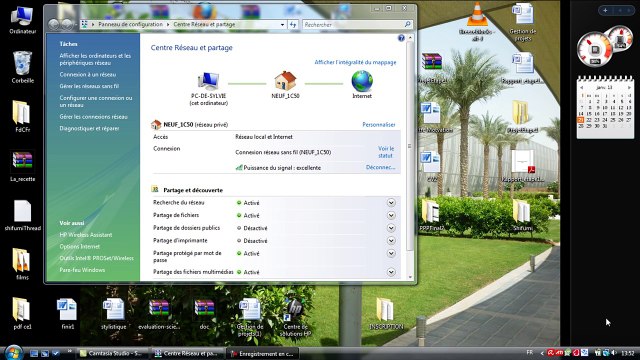640x360 pixels.
Task: Open Gérer les connexions réseau
Action: (x=93, y=117)
